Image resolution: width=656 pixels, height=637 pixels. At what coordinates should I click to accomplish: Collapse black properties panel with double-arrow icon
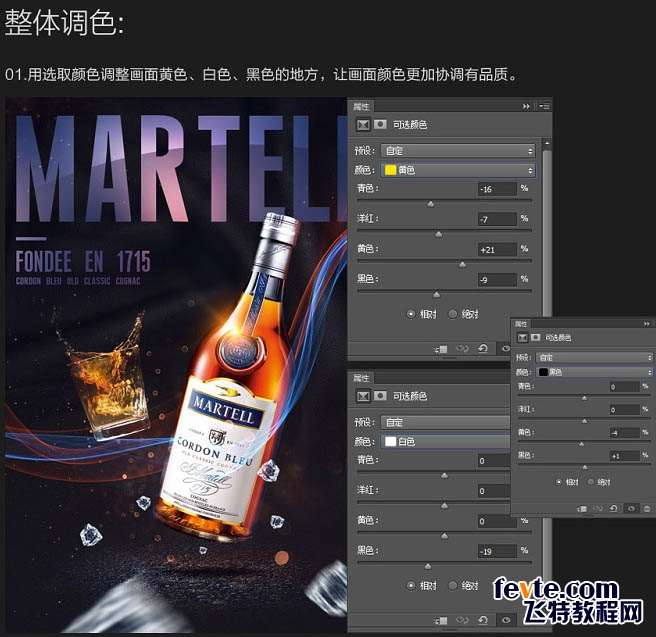coord(647,324)
